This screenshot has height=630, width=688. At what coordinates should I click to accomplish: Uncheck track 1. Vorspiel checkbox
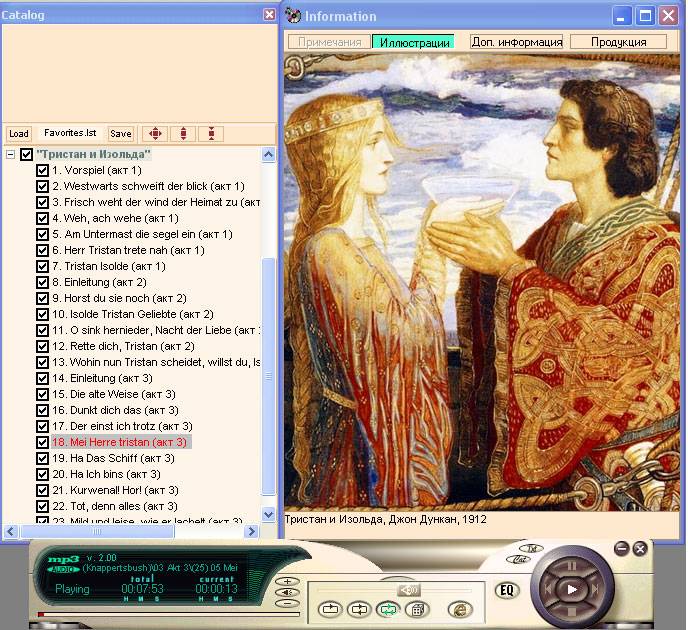click(x=43, y=170)
